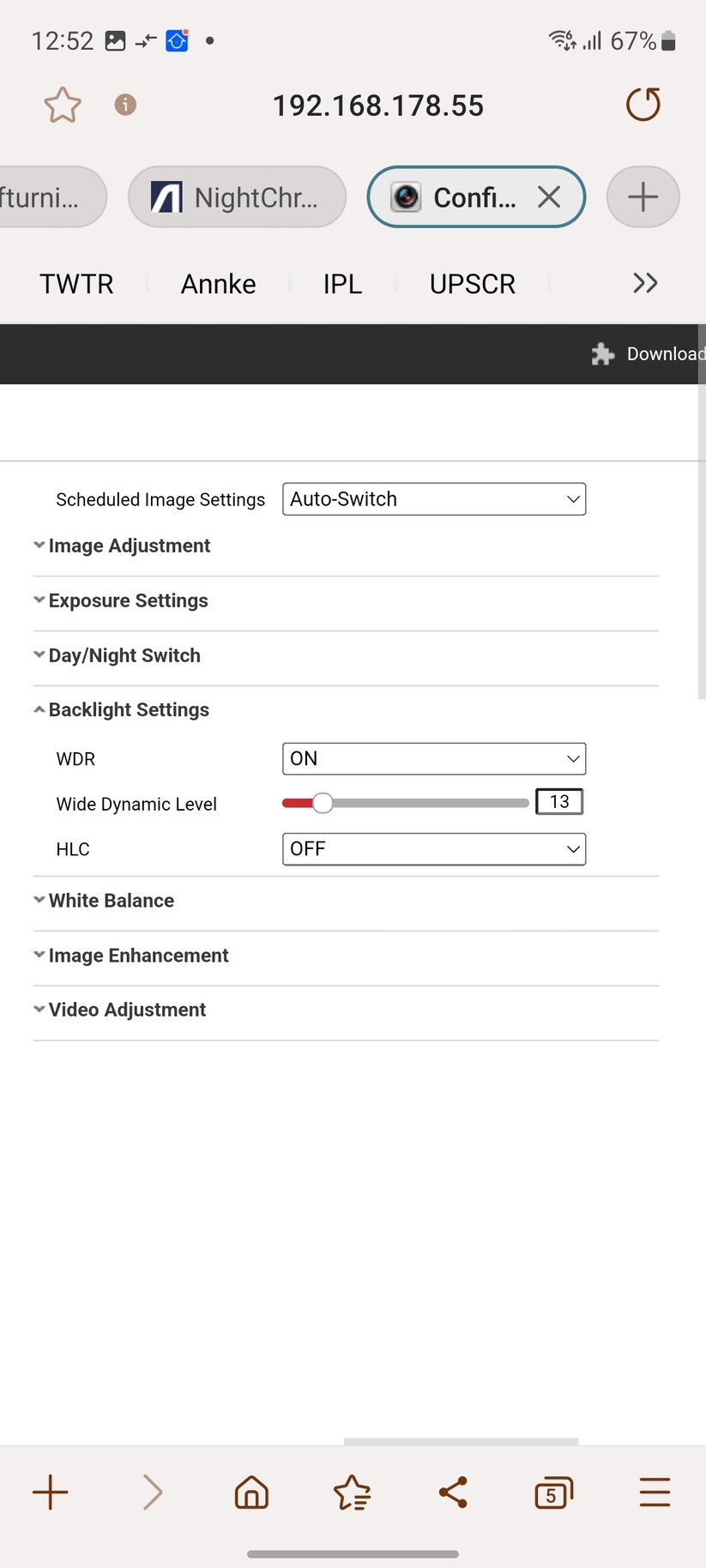Image resolution: width=706 pixels, height=1568 pixels.
Task: Open the tab switcher showing 5 tabs
Action: (553, 1493)
